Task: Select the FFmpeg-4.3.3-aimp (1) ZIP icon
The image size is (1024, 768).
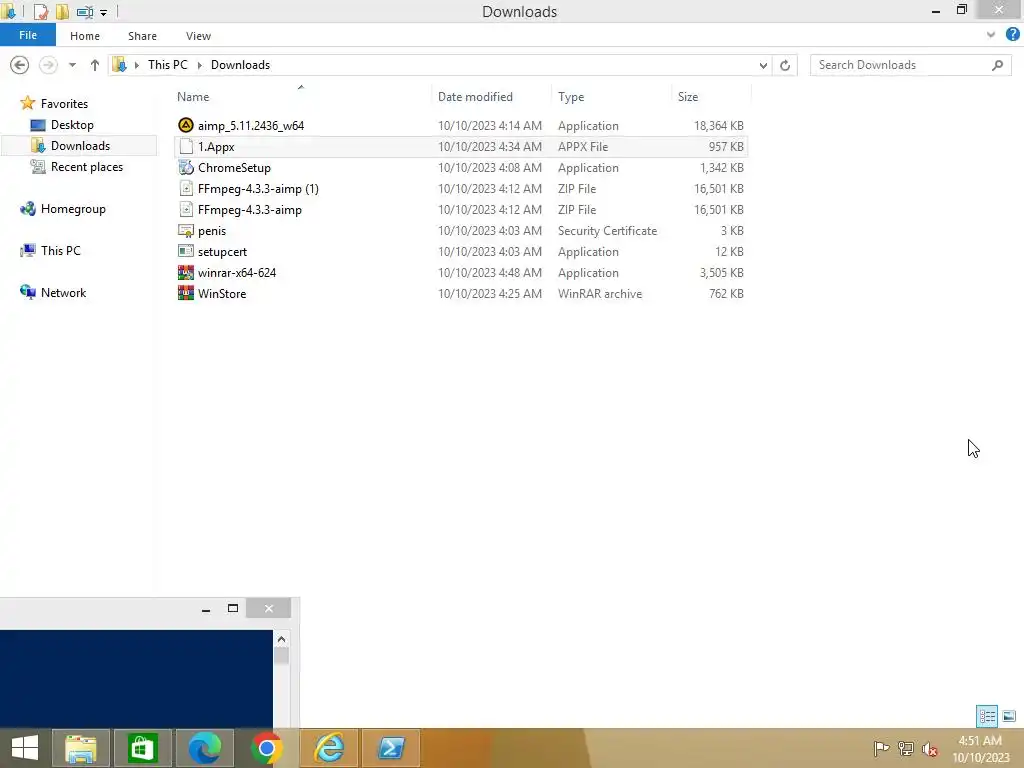Action: tap(186, 189)
